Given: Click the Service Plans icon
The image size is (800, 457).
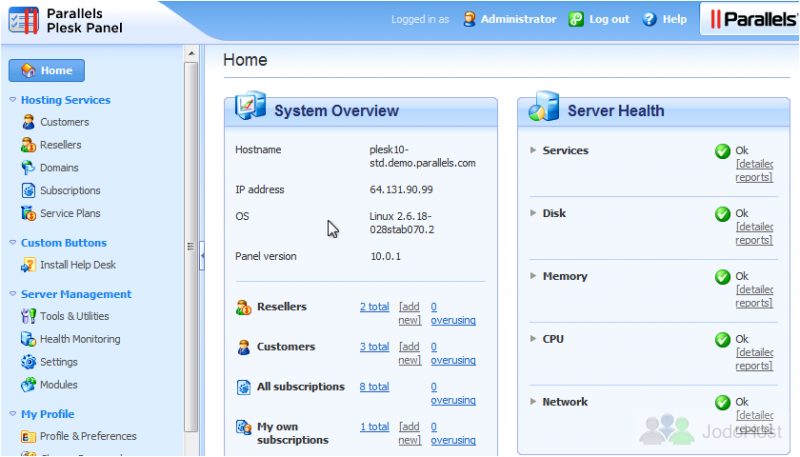Looking at the screenshot, I should pos(29,213).
